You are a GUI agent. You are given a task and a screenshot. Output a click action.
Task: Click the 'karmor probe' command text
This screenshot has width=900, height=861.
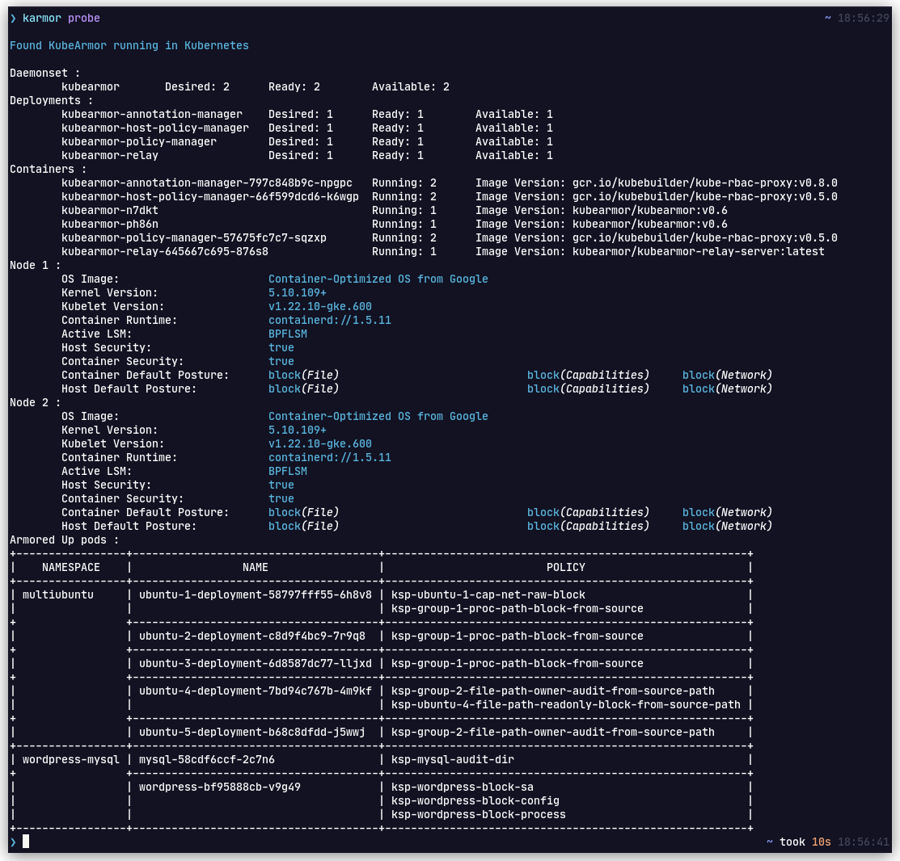click(x=61, y=18)
